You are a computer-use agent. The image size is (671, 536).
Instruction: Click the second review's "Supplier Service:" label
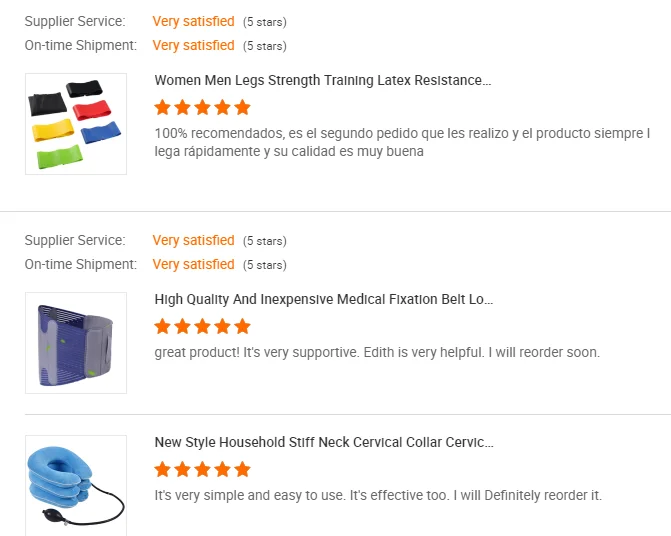[x=75, y=240]
